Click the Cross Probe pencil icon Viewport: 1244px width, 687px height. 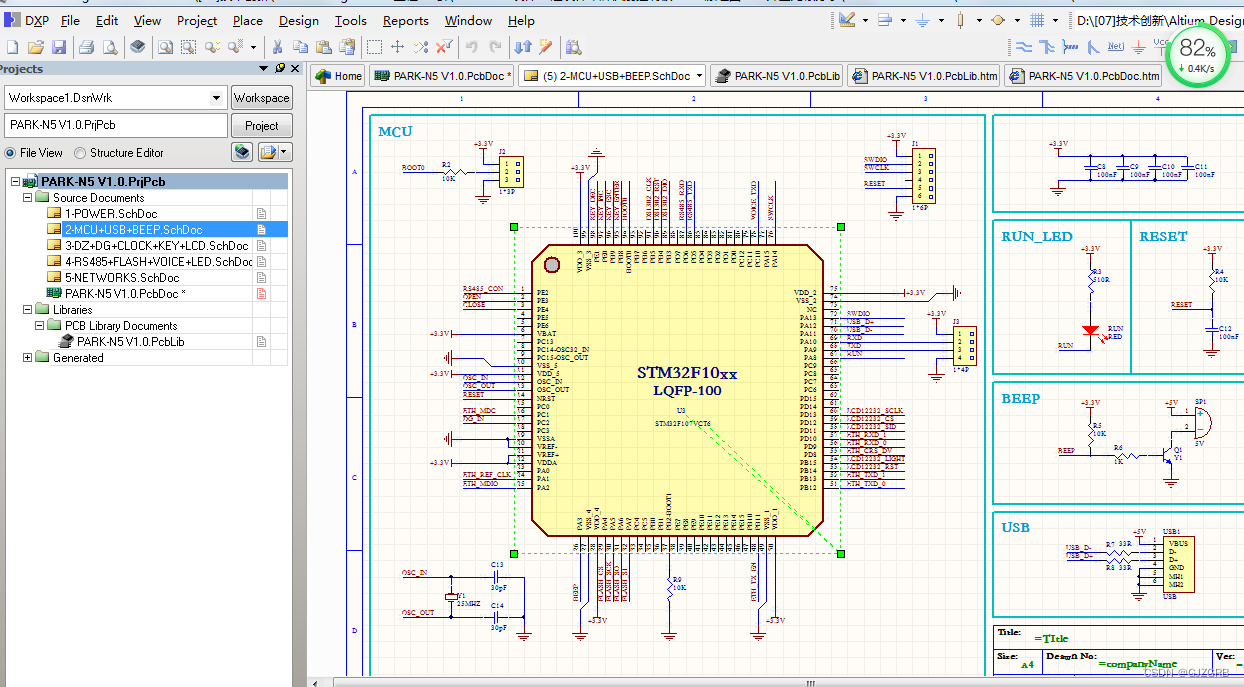pos(546,47)
